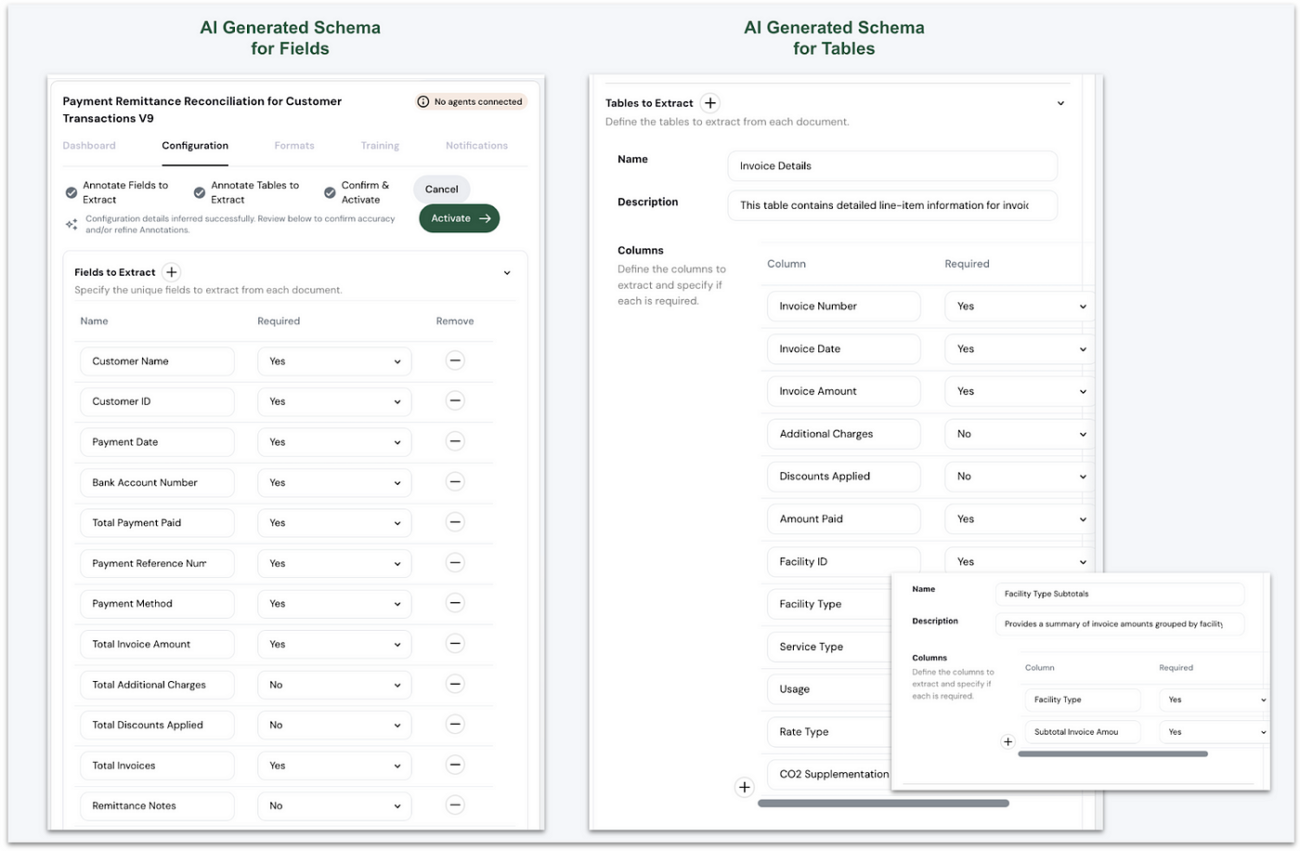1300x851 pixels.
Task: Add a new field with the plus icon
Action: pyautogui.click(x=171, y=272)
